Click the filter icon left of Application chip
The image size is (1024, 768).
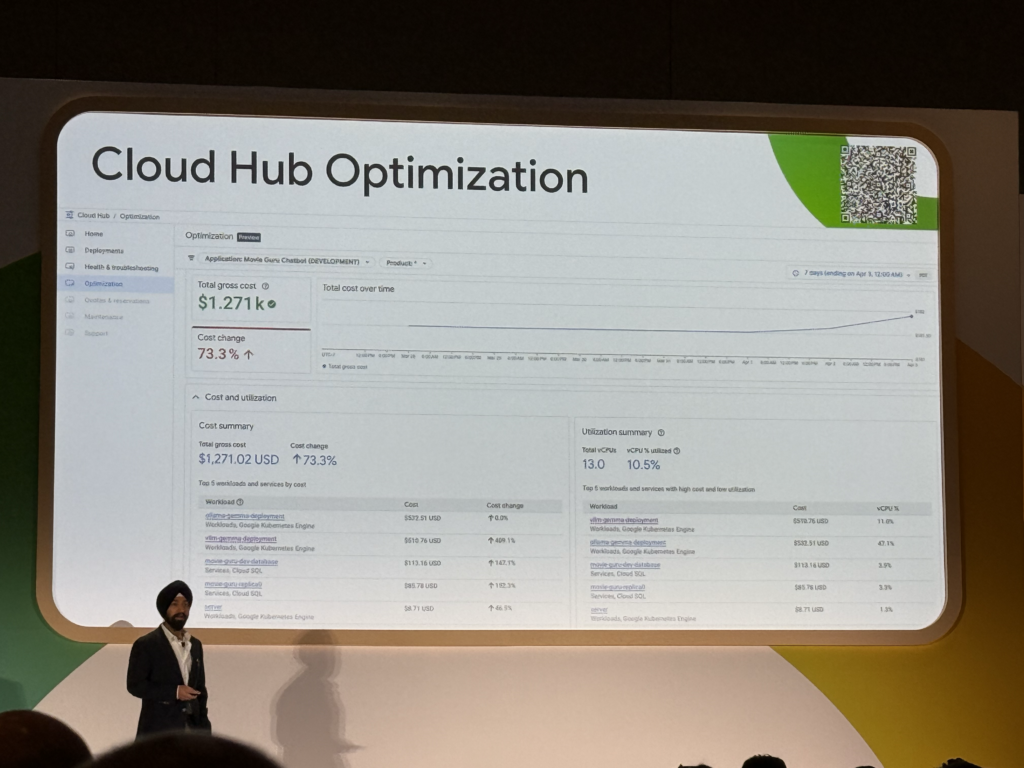[191, 259]
